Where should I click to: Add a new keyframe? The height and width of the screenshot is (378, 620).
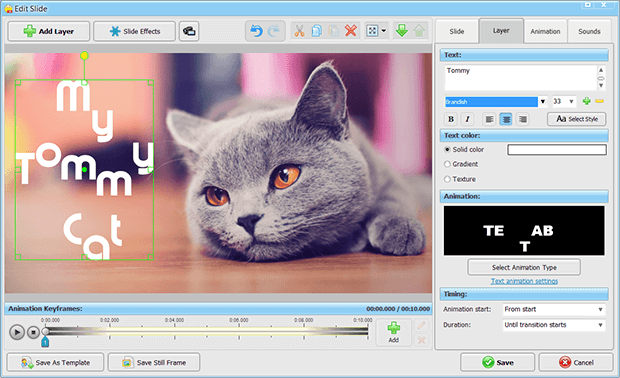[x=393, y=332]
